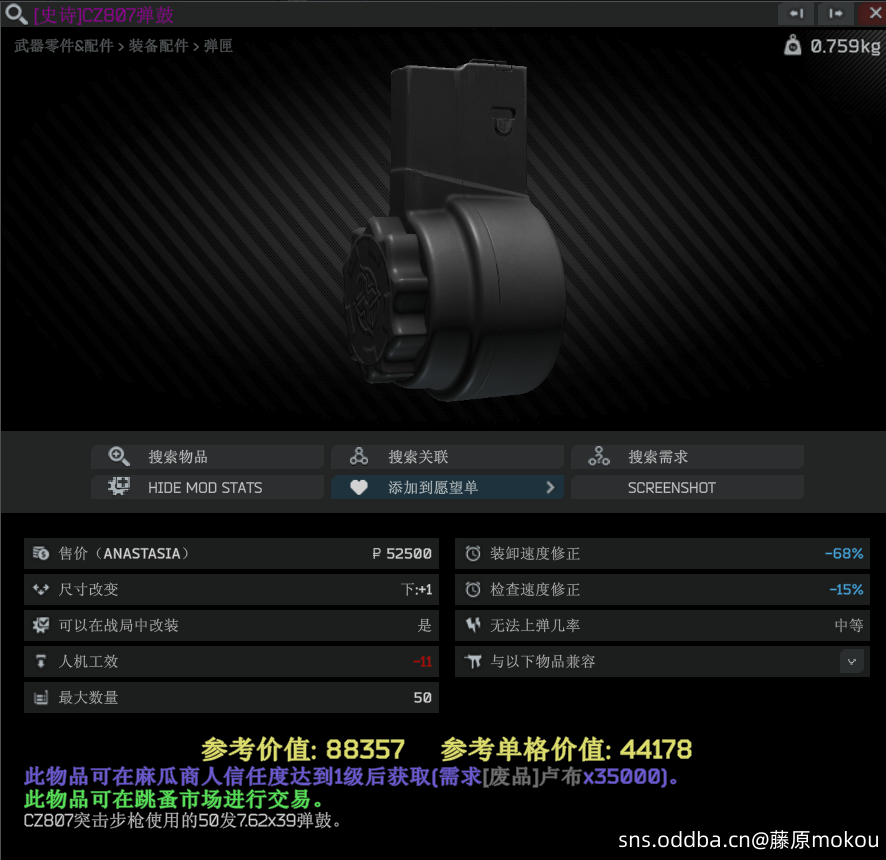
Task: Click the 搜索物品 zoom magnifier icon
Action: pos(119,457)
